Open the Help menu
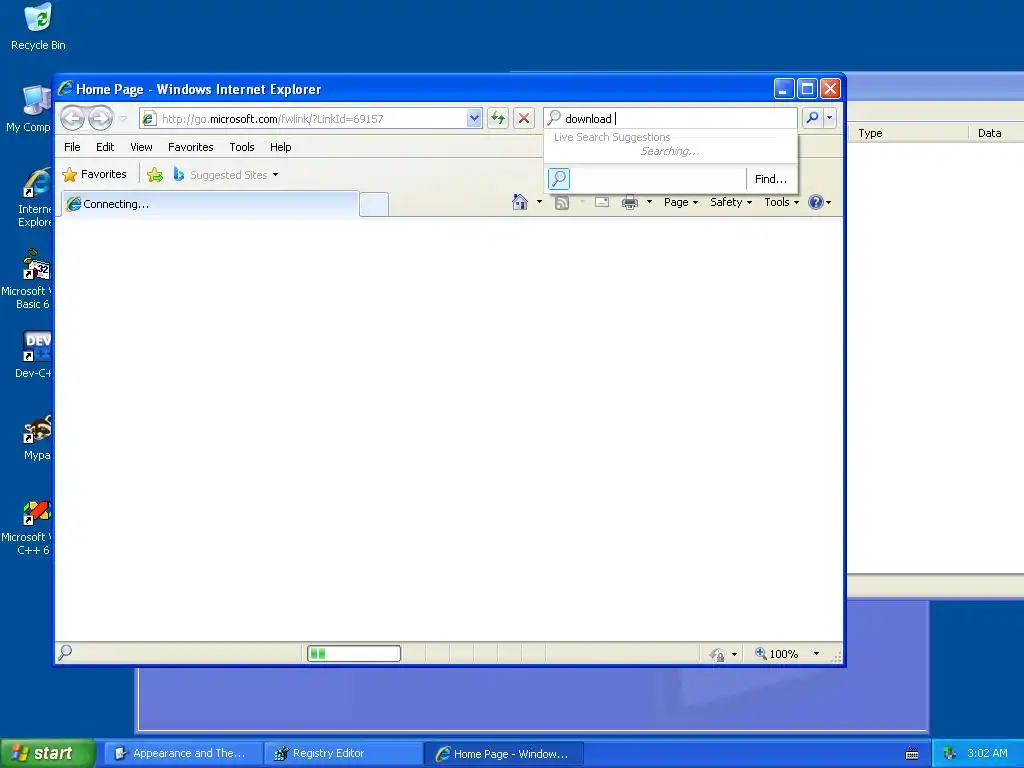The height and width of the screenshot is (768, 1024). [281, 147]
